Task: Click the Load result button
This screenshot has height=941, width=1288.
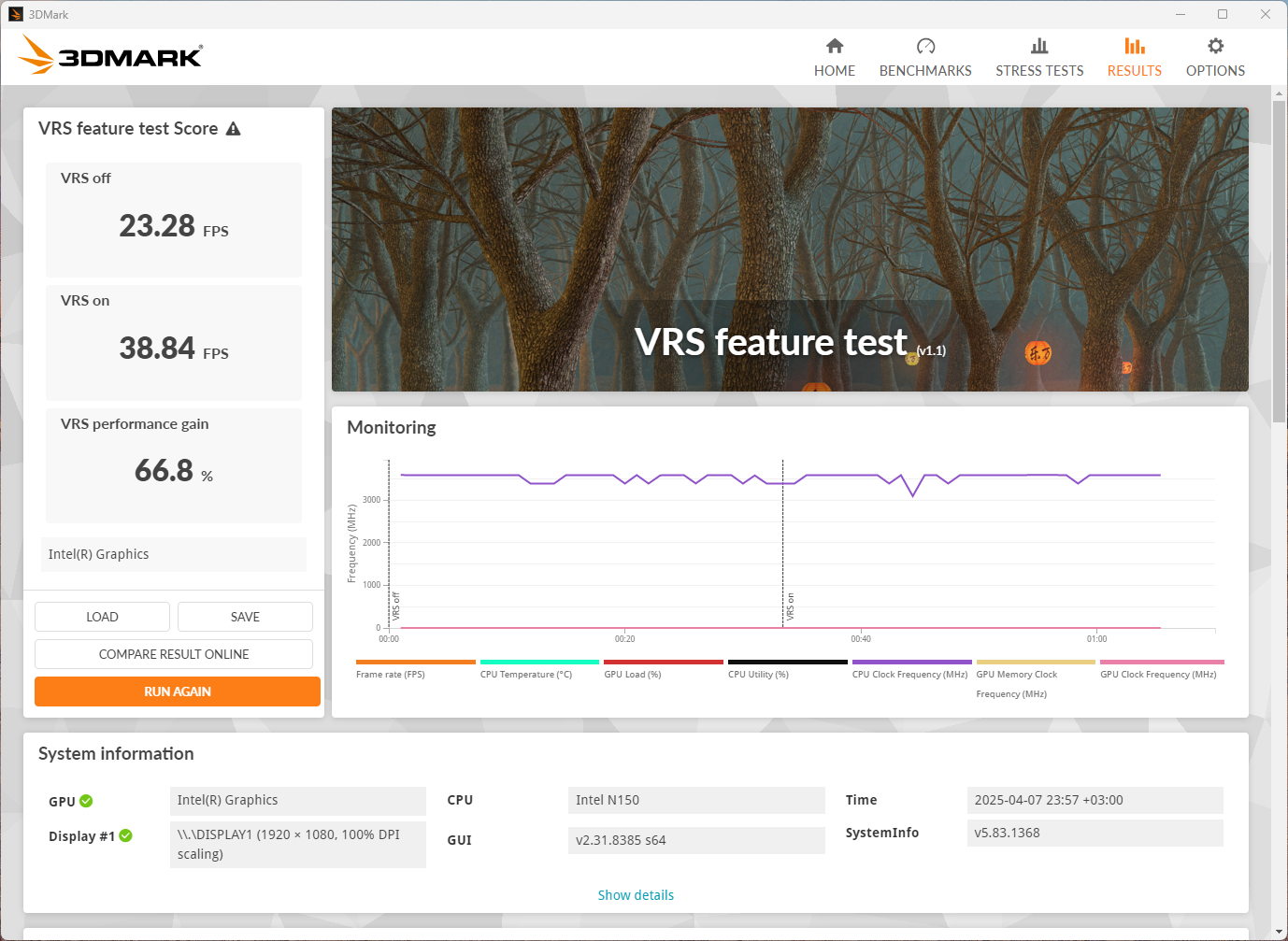Action: click(102, 617)
